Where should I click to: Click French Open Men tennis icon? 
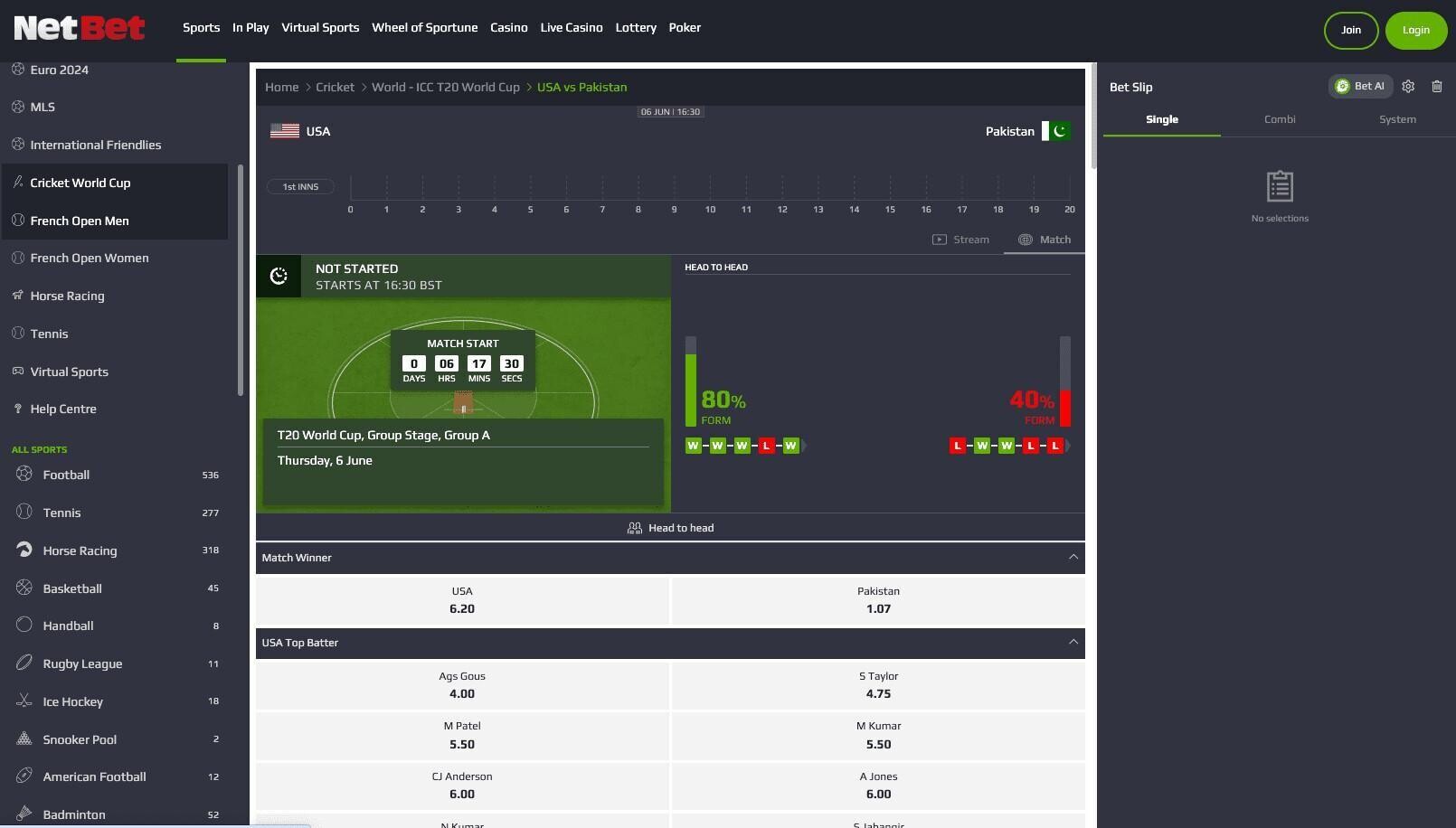(x=17, y=221)
